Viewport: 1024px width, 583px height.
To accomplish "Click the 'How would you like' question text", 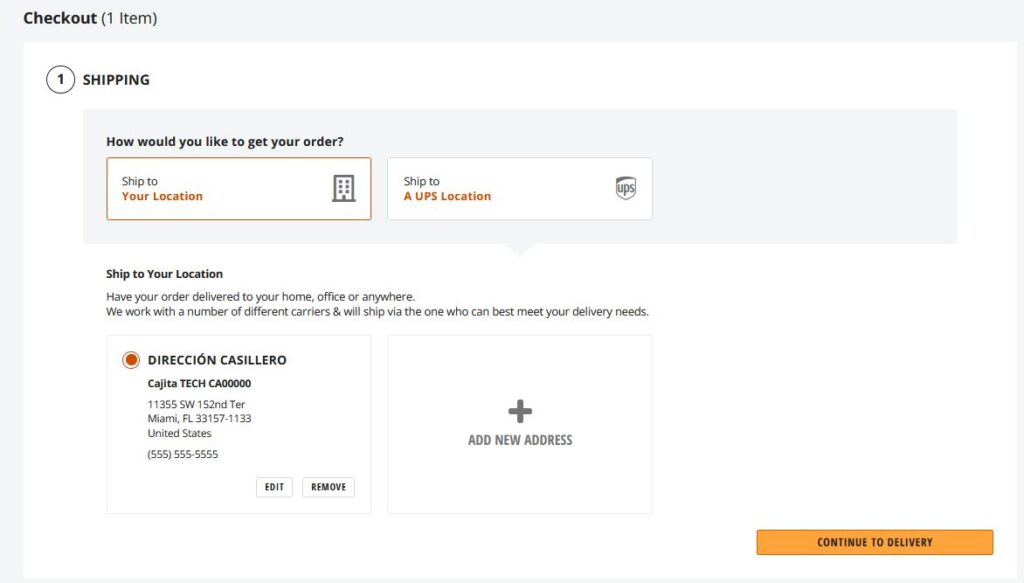I will click(x=232, y=142).
